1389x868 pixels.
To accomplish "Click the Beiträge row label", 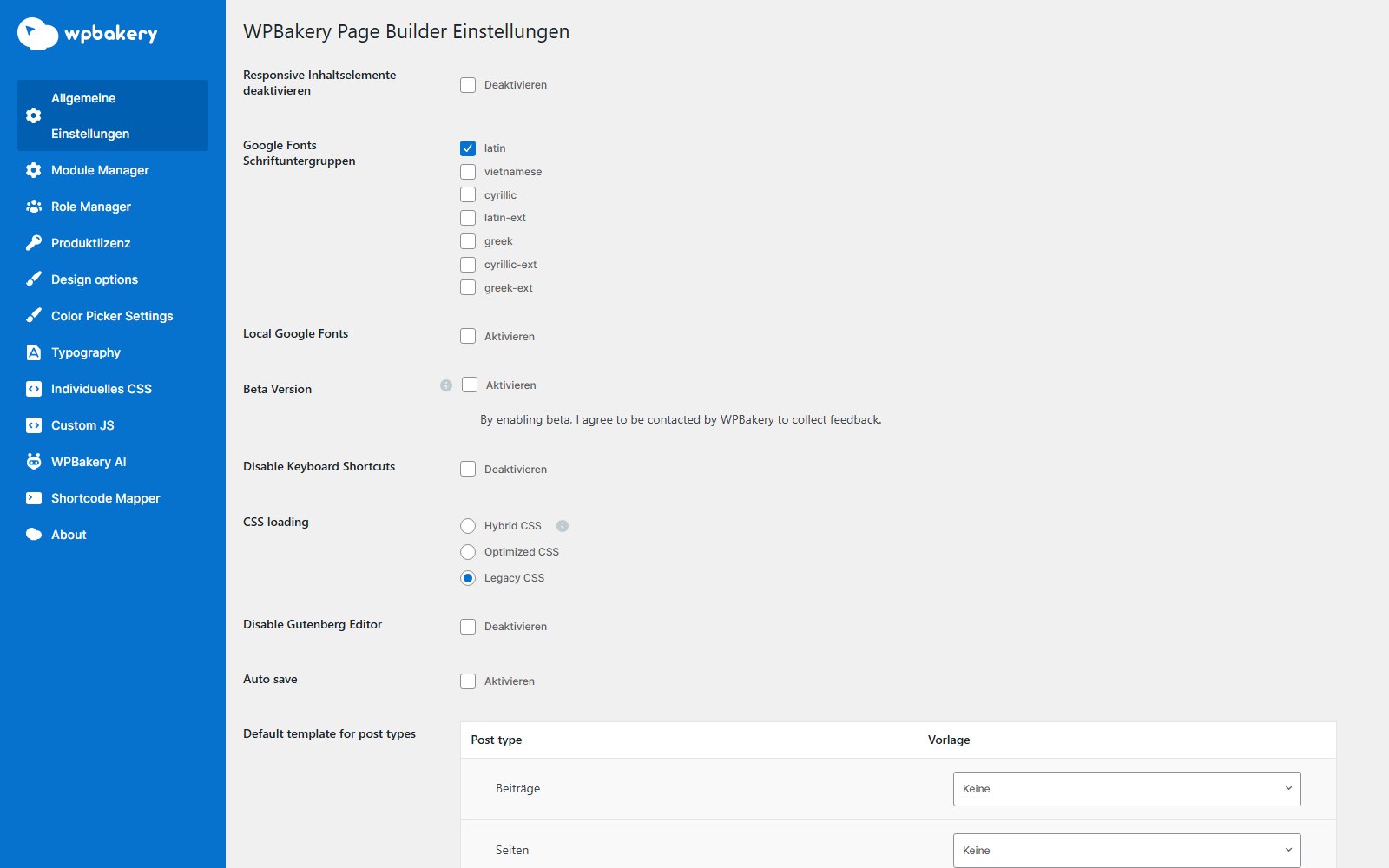I will point(517,788).
